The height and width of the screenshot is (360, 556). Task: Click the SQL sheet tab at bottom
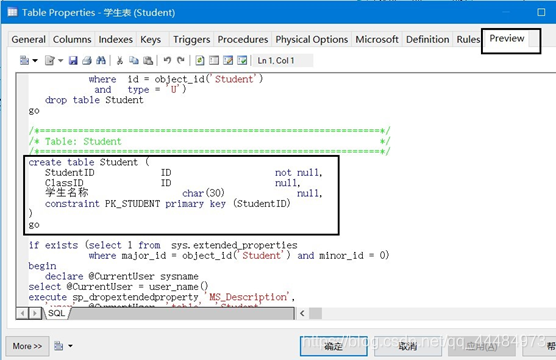[57, 313]
